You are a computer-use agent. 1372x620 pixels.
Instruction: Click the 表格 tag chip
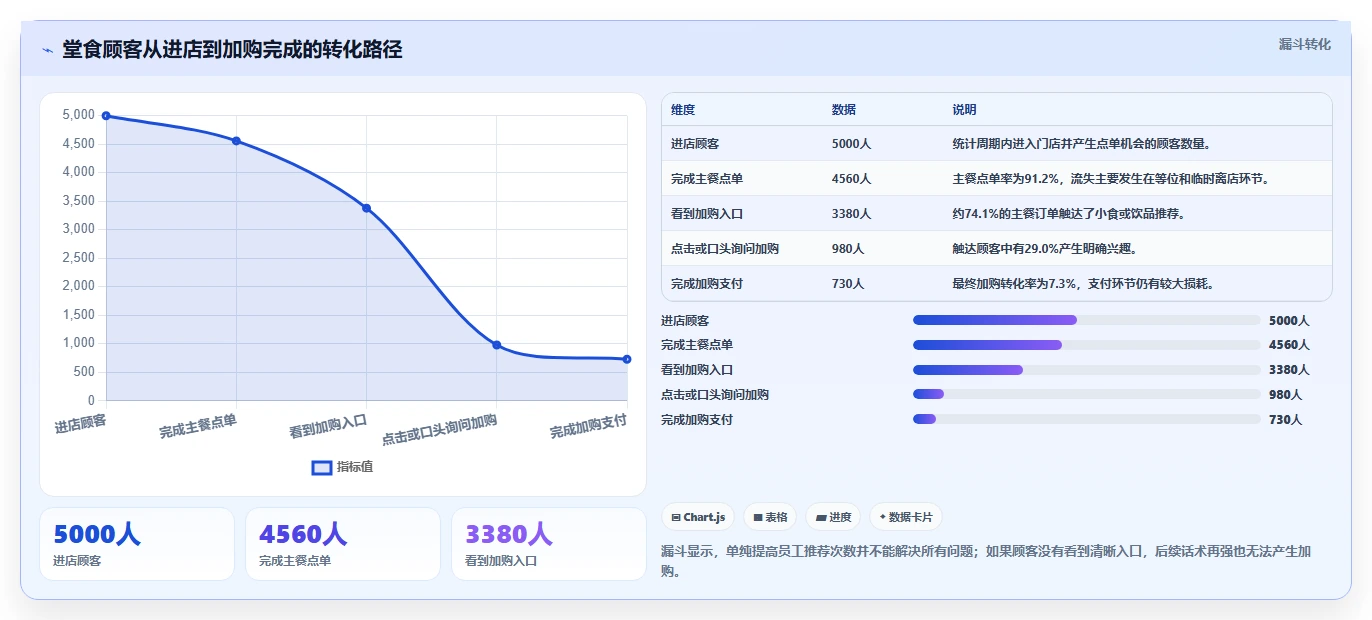[x=770, y=517]
